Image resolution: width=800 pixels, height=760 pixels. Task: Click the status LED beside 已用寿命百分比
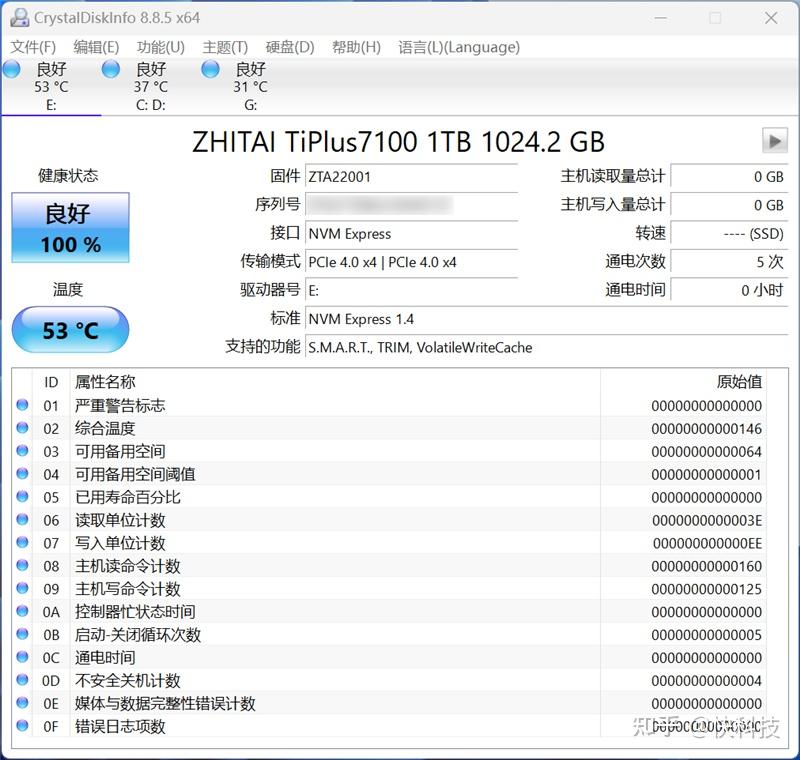(22, 497)
